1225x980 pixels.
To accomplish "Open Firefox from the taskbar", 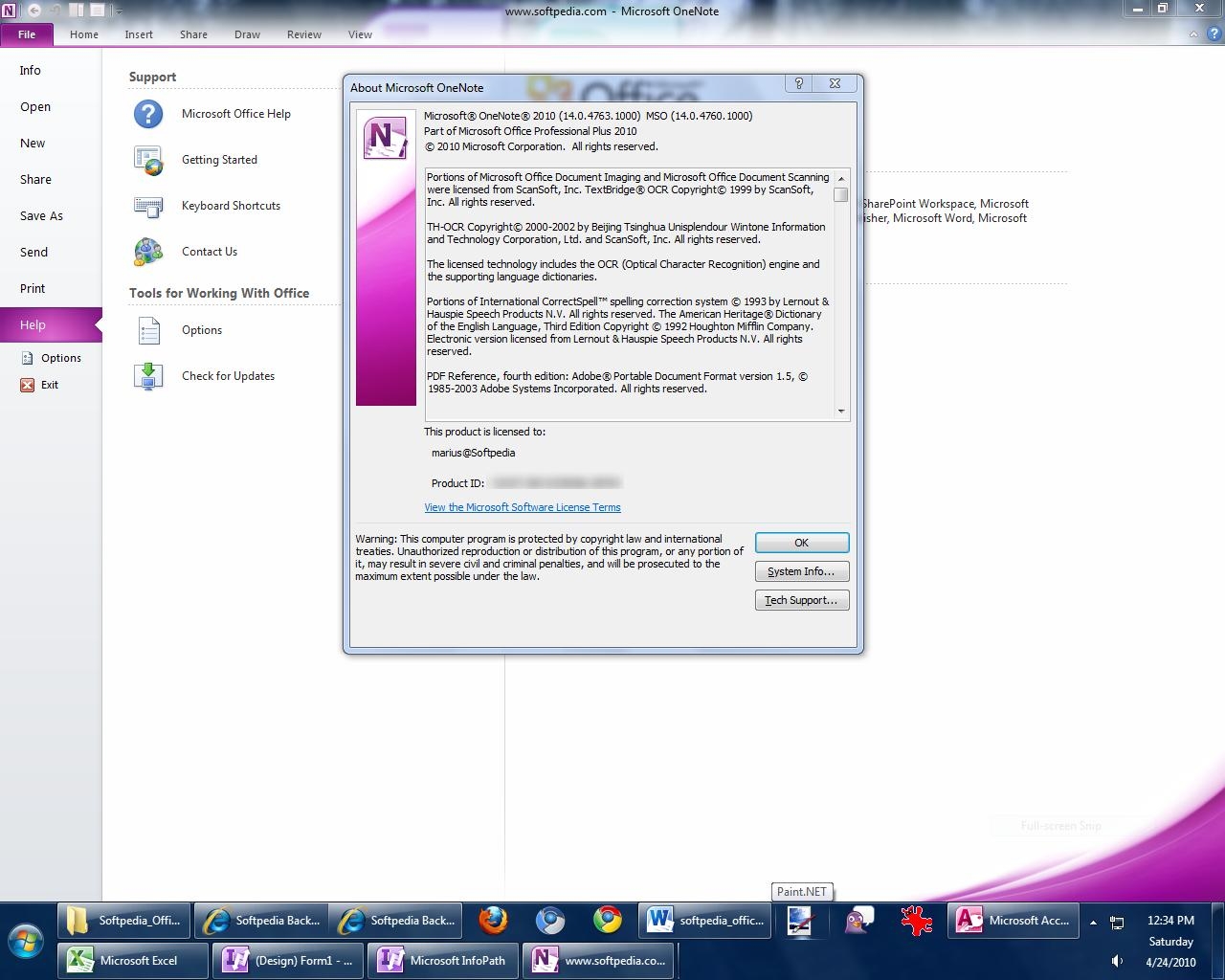I will tap(493, 921).
